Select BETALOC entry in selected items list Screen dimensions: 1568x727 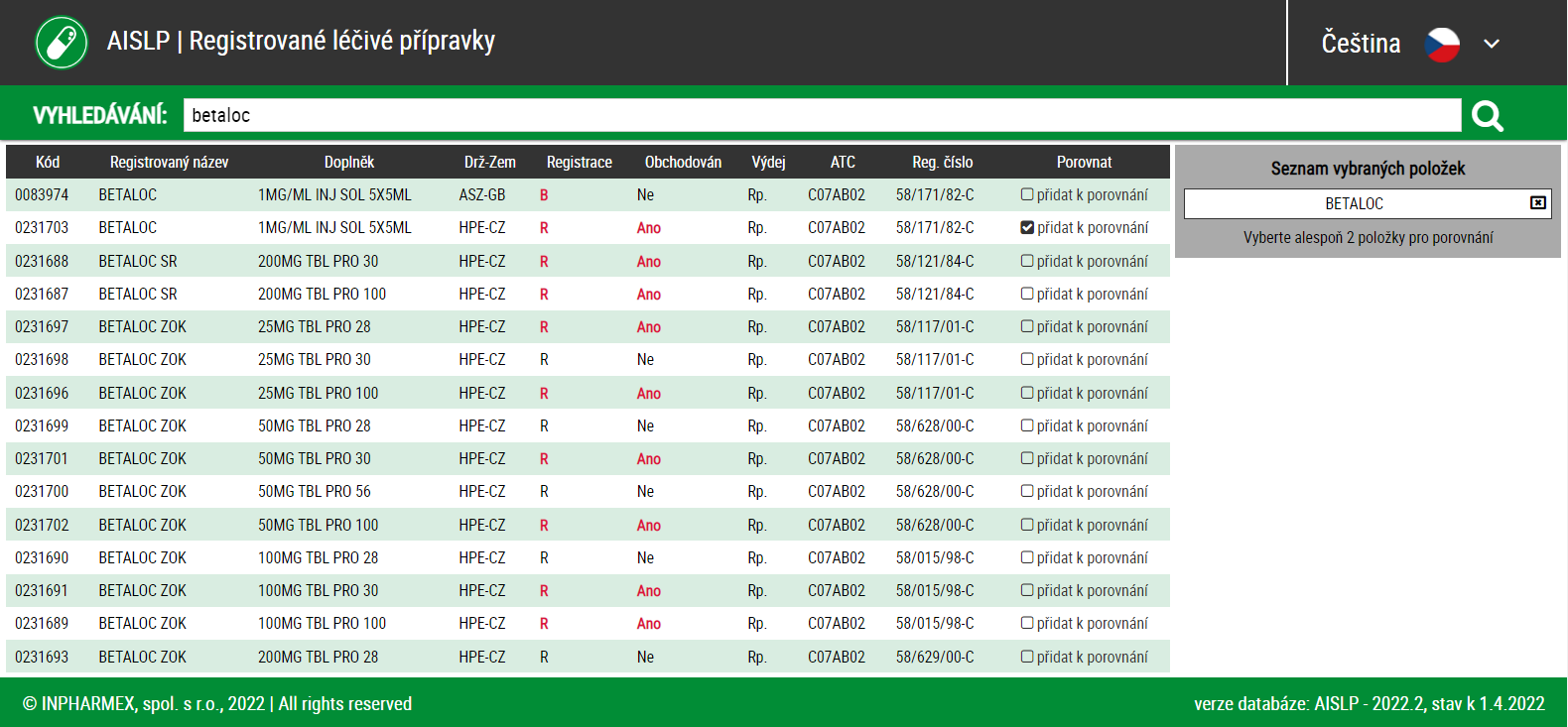point(1354,203)
